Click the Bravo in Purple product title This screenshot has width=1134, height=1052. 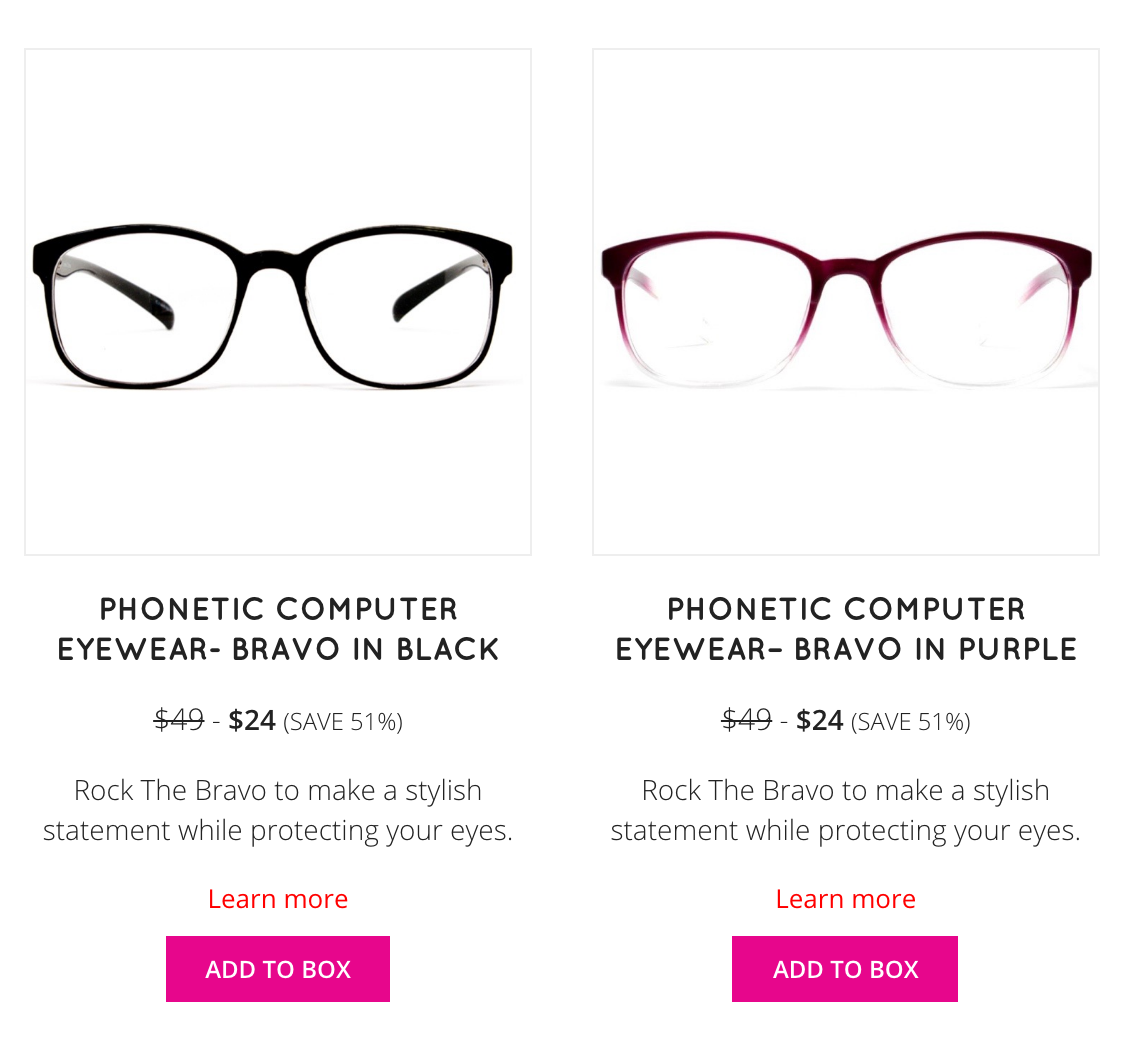(845, 629)
